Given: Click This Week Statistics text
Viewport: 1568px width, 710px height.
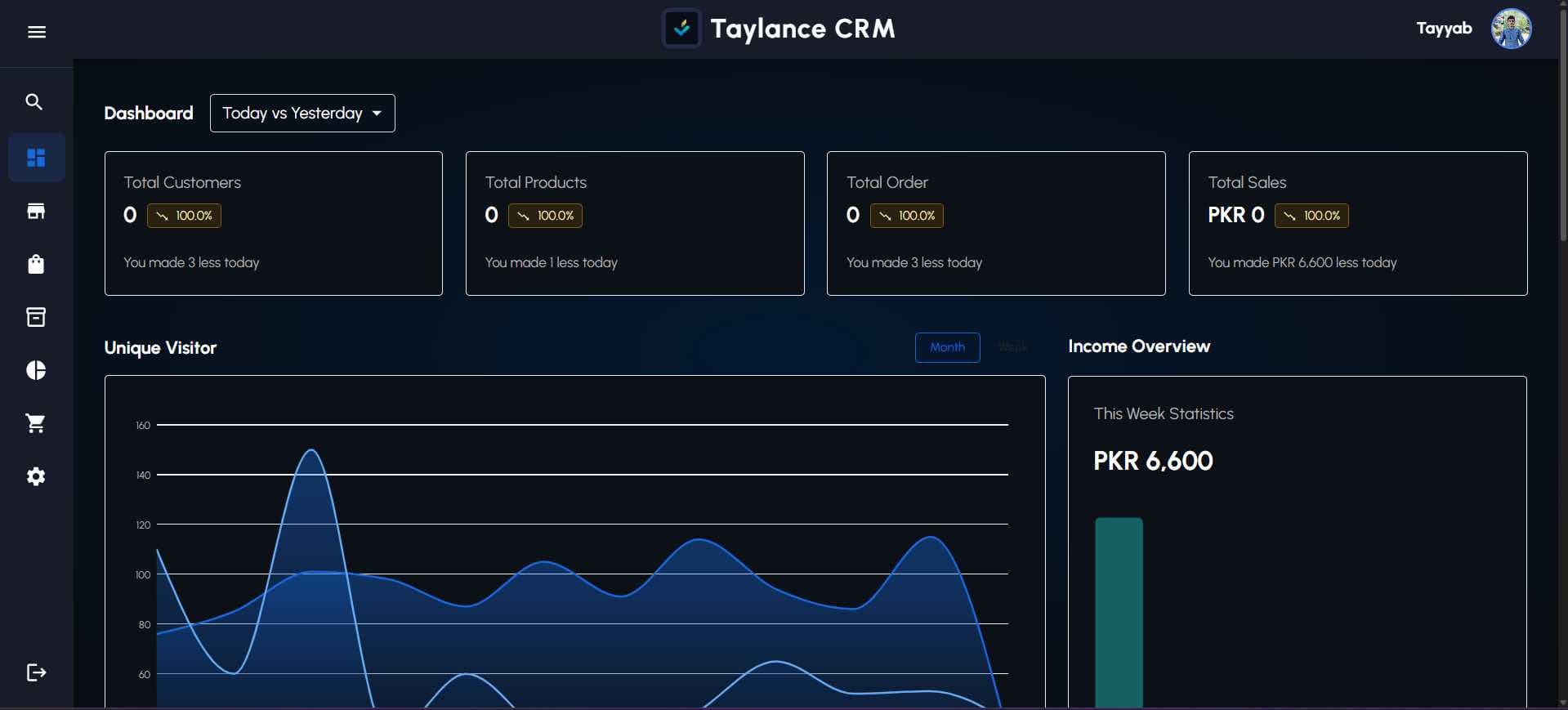Looking at the screenshot, I should (x=1164, y=413).
